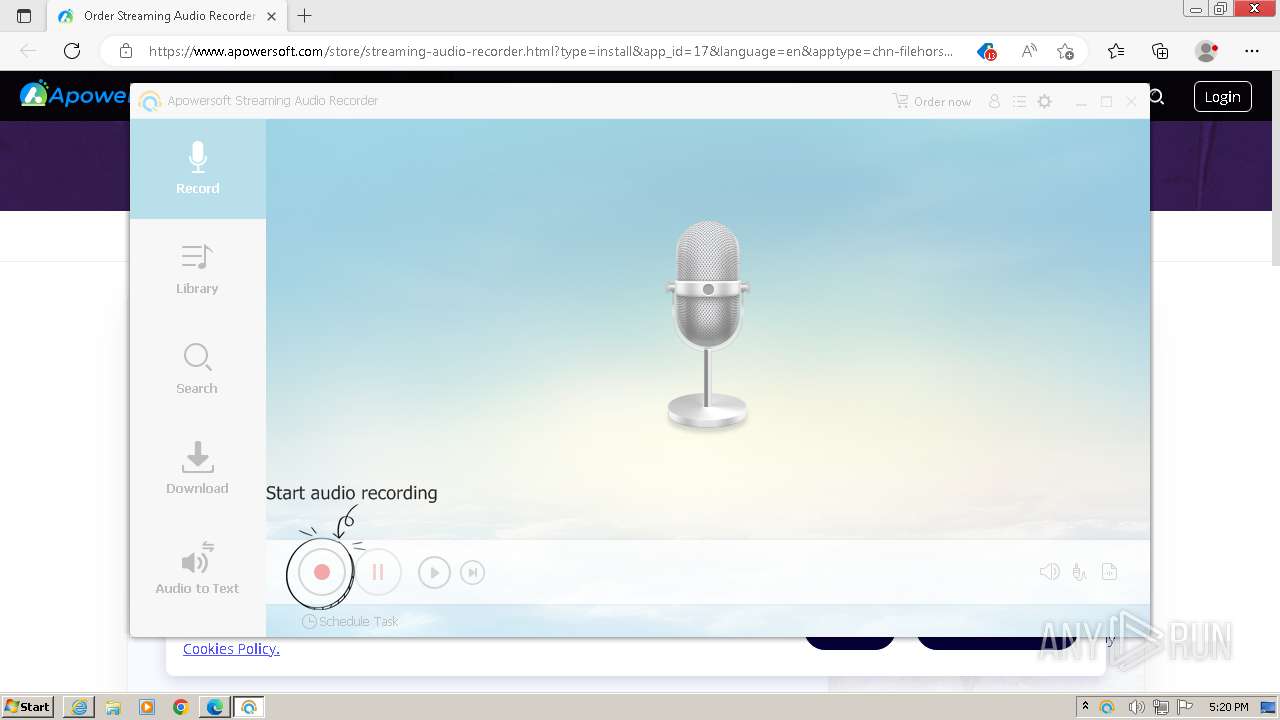Open the Cookies Policy link
The image size is (1280, 720).
coord(231,649)
